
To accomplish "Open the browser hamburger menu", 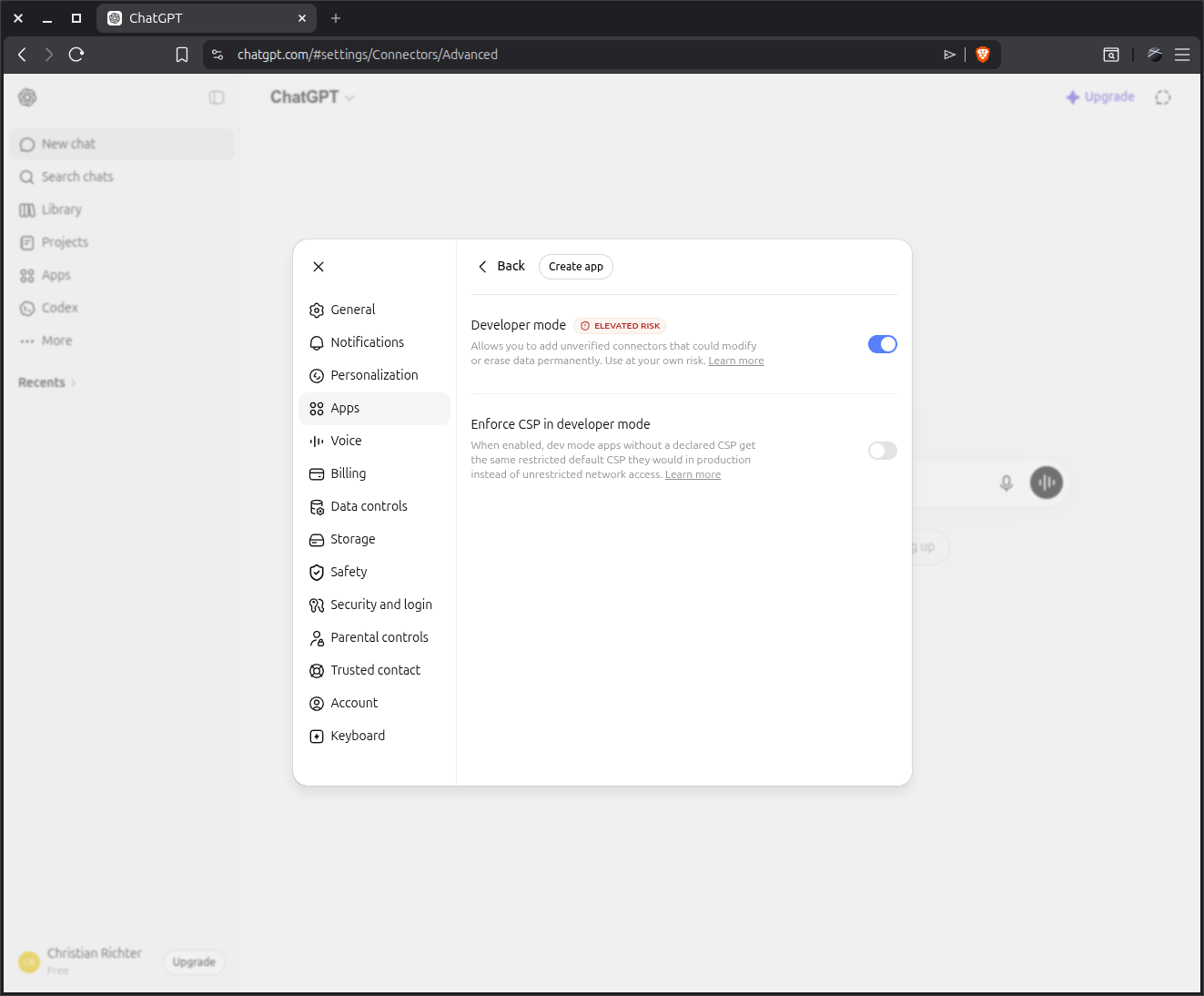I will (1182, 55).
